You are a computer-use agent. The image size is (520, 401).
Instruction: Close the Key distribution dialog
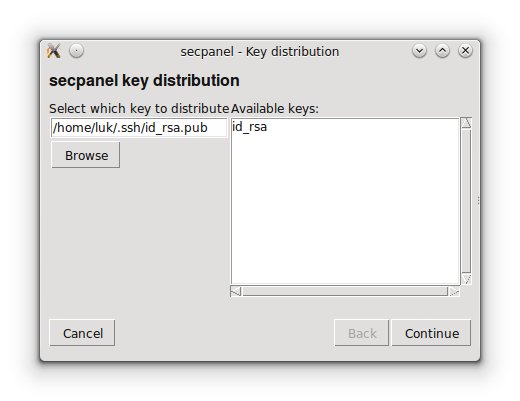[x=465, y=51]
